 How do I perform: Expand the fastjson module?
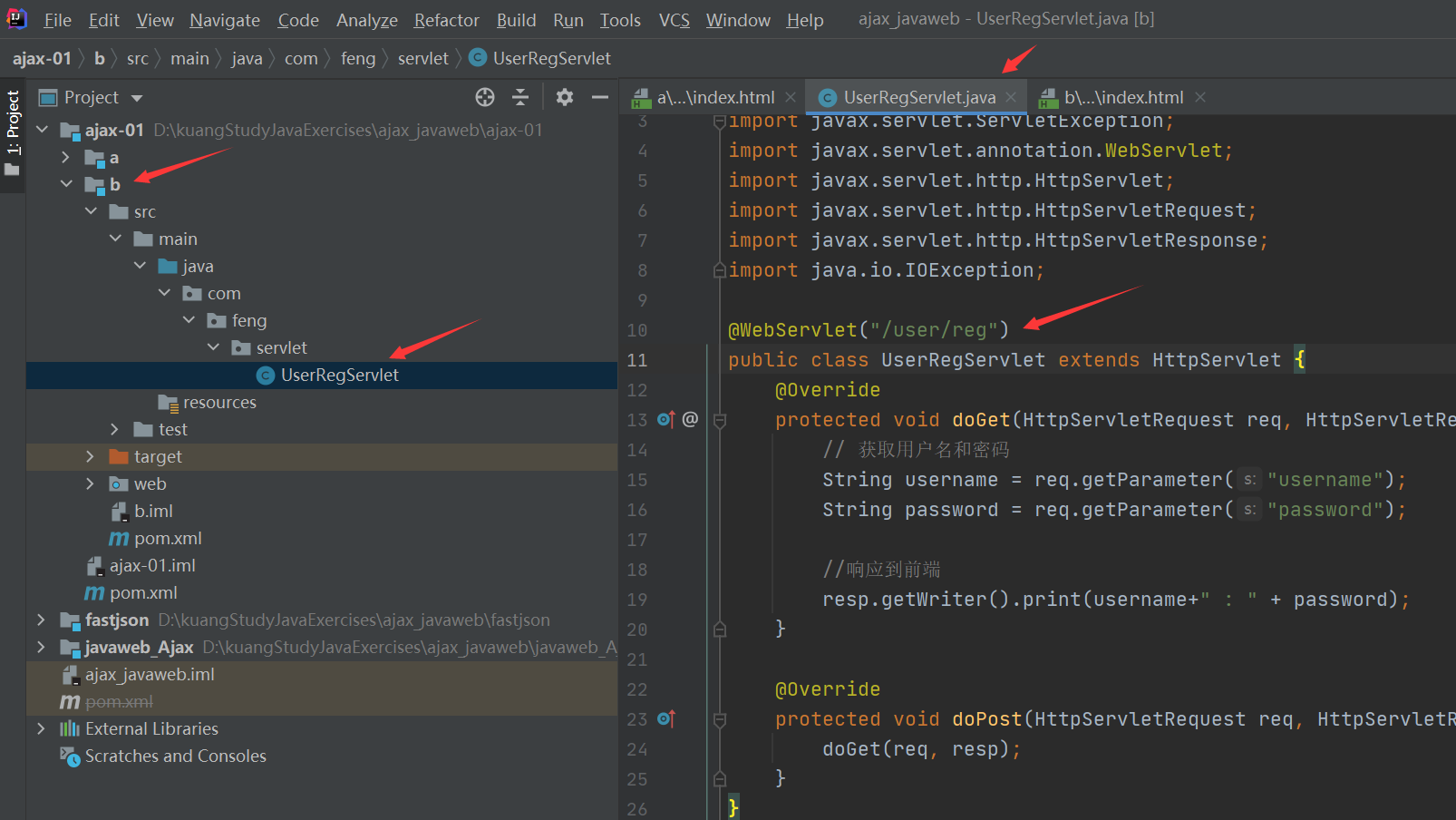(41, 620)
